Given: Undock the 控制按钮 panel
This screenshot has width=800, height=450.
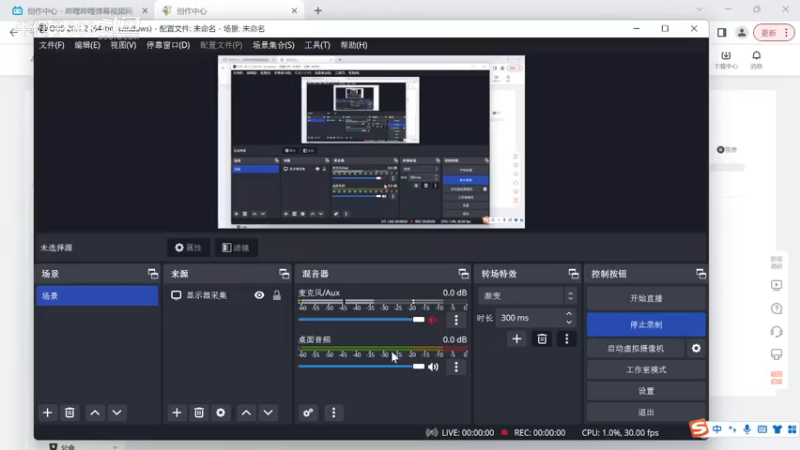Looking at the screenshot, I should coord(701,274).
